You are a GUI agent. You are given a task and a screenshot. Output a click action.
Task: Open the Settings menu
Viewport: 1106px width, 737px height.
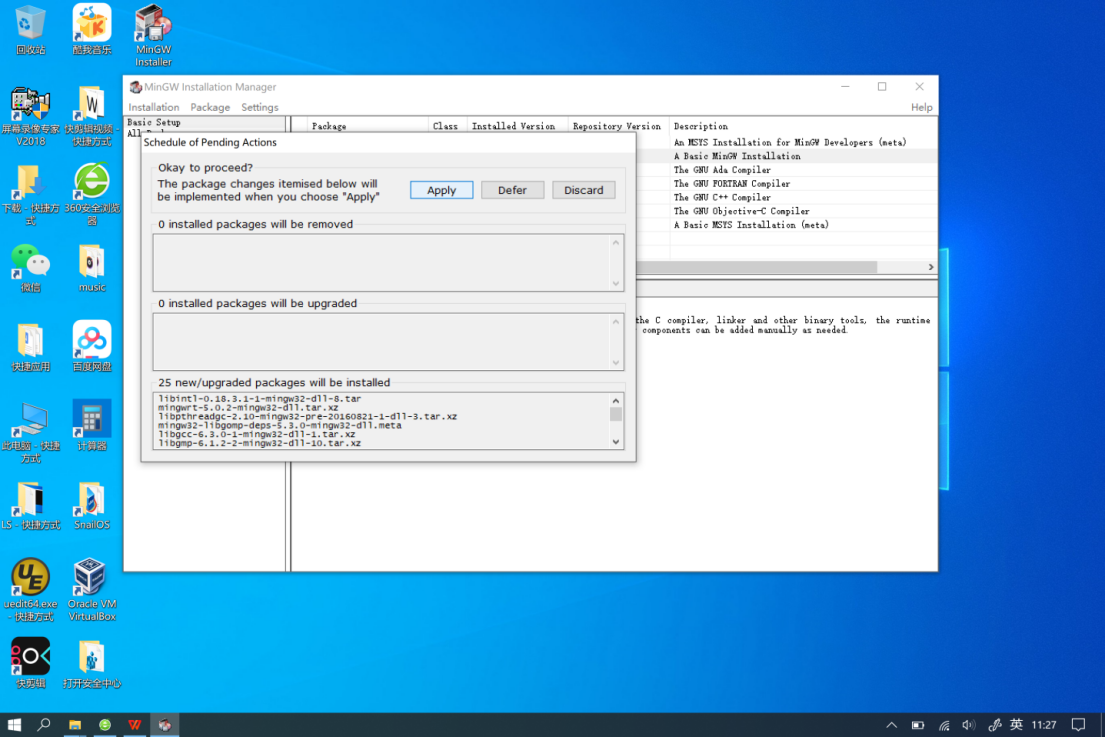click(260, 107)
